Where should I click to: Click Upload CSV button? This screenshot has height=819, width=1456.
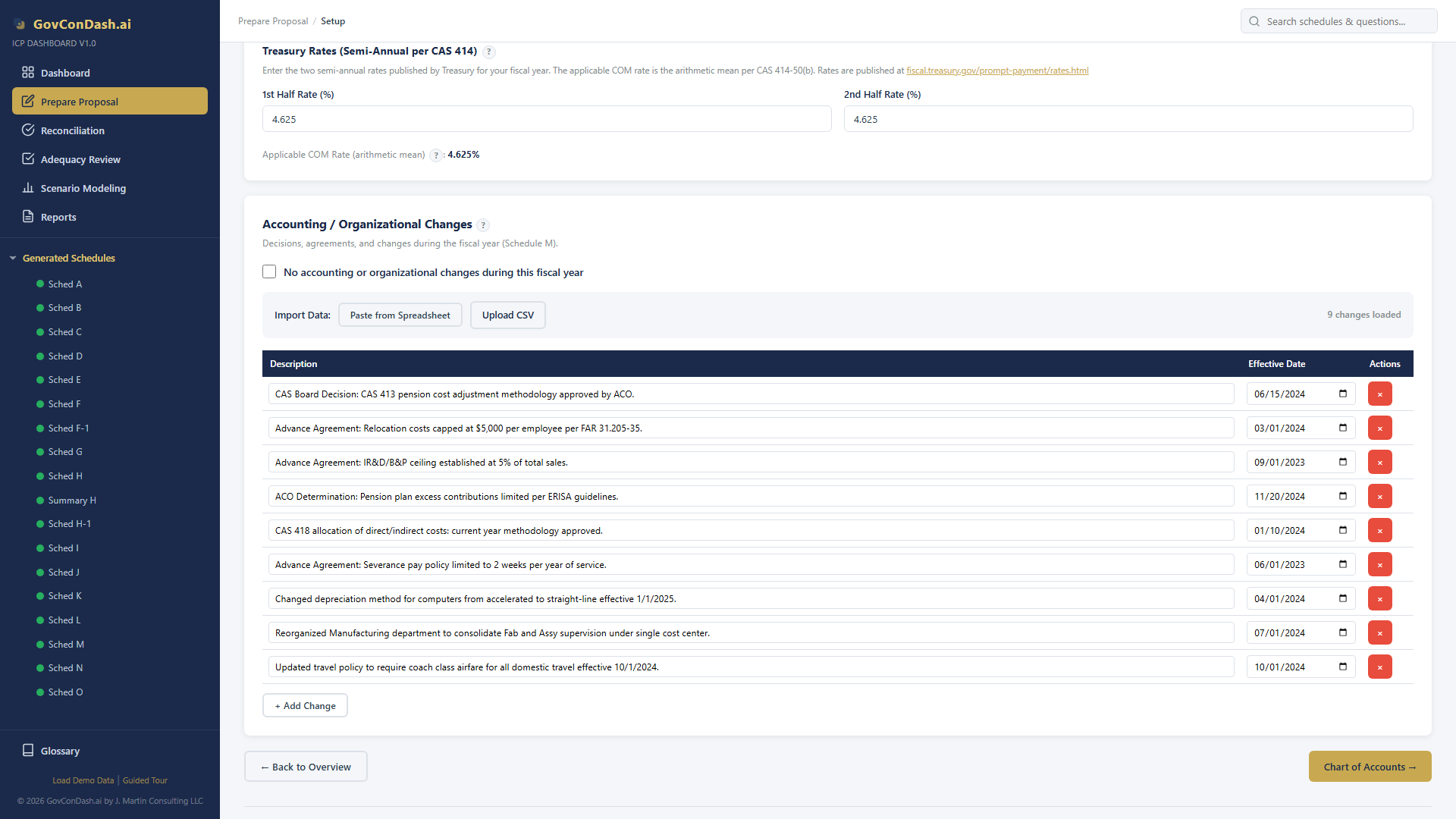point(507,315)
